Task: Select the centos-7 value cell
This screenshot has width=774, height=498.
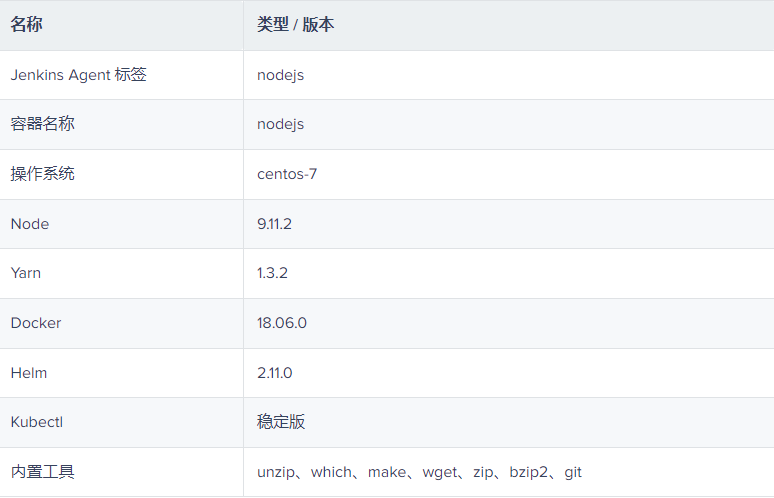Action: point(287,174)
